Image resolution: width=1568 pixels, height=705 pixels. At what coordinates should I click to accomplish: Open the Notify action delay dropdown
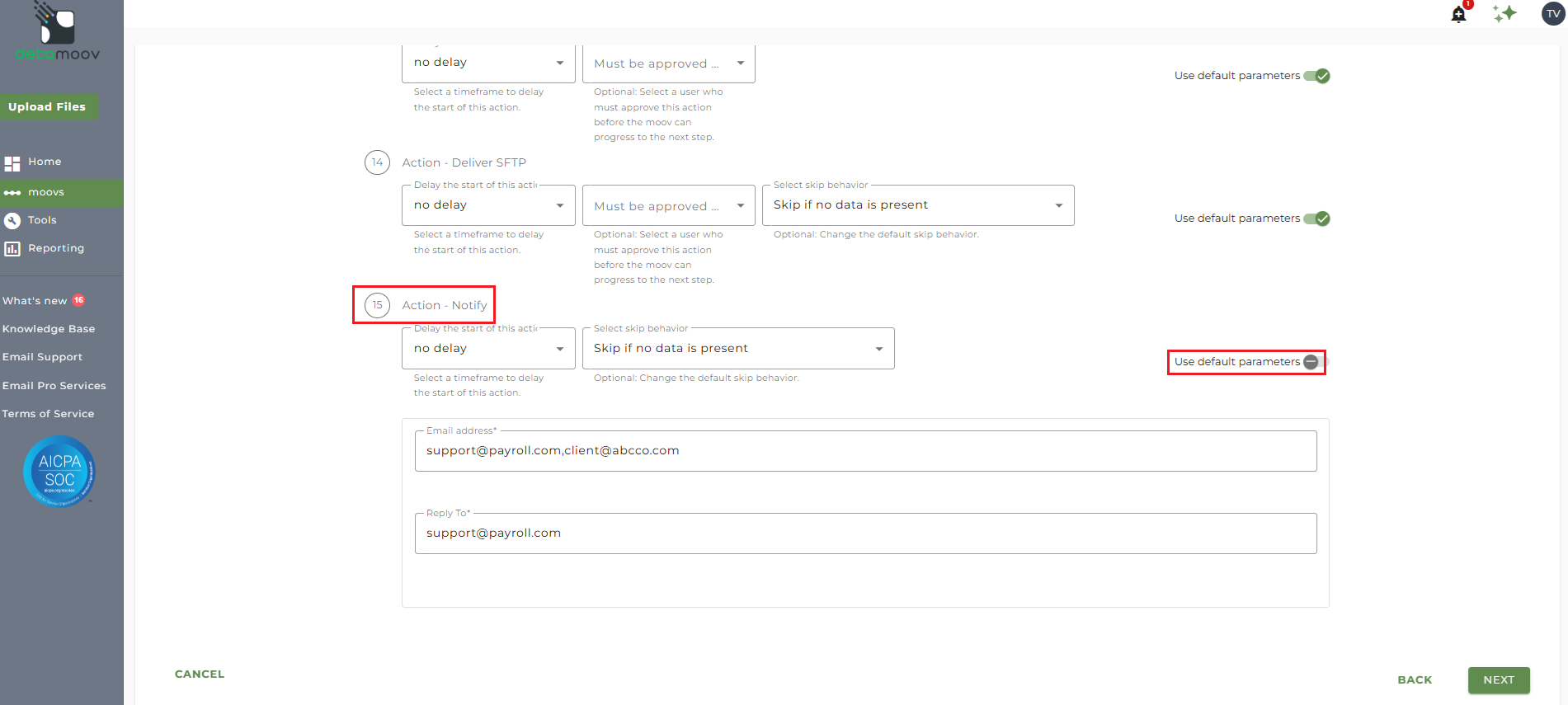pyautogui.click(x=488, y=349)
